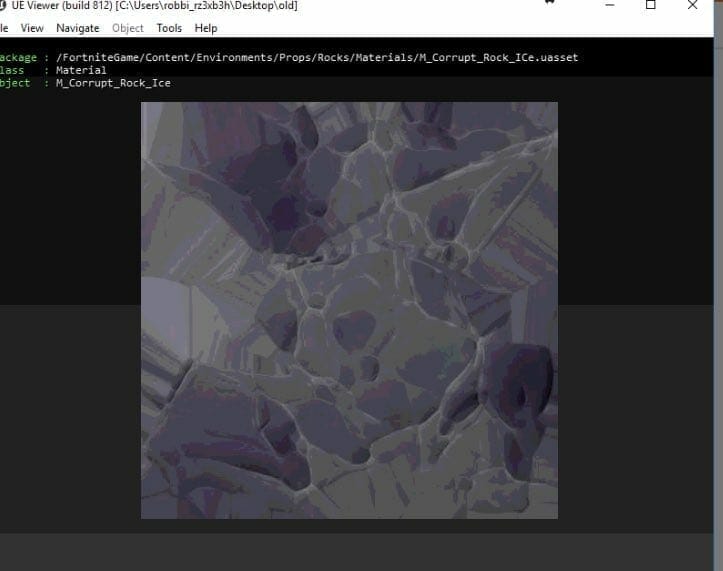Close the UE Viewer window

click(x=693, y=6)
